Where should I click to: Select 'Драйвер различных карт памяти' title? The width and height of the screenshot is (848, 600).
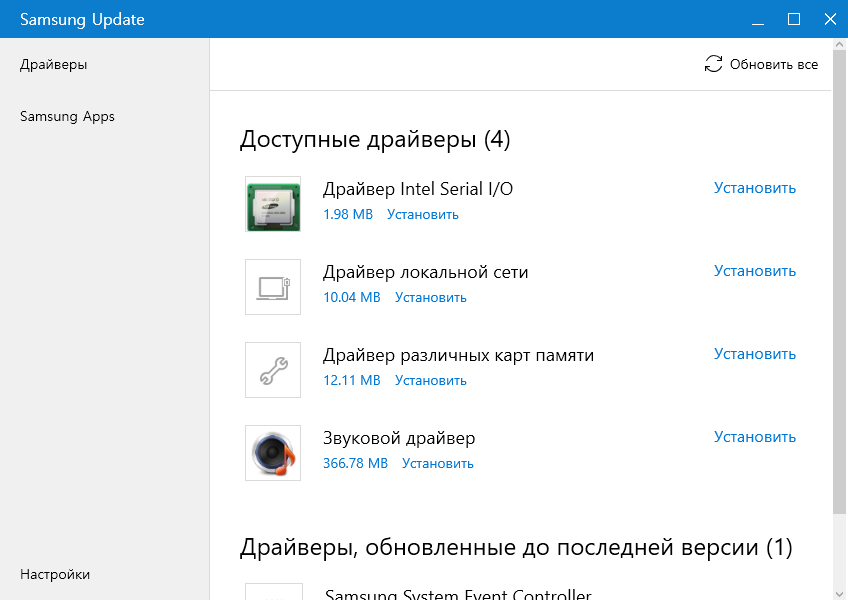[x=459, y=355]
